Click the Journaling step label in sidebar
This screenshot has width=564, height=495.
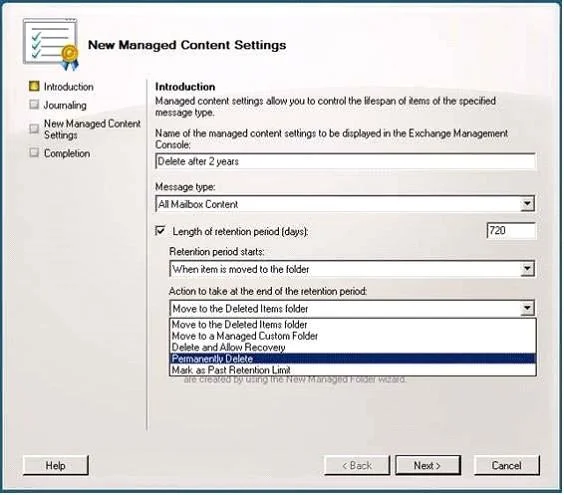(65, 105)
